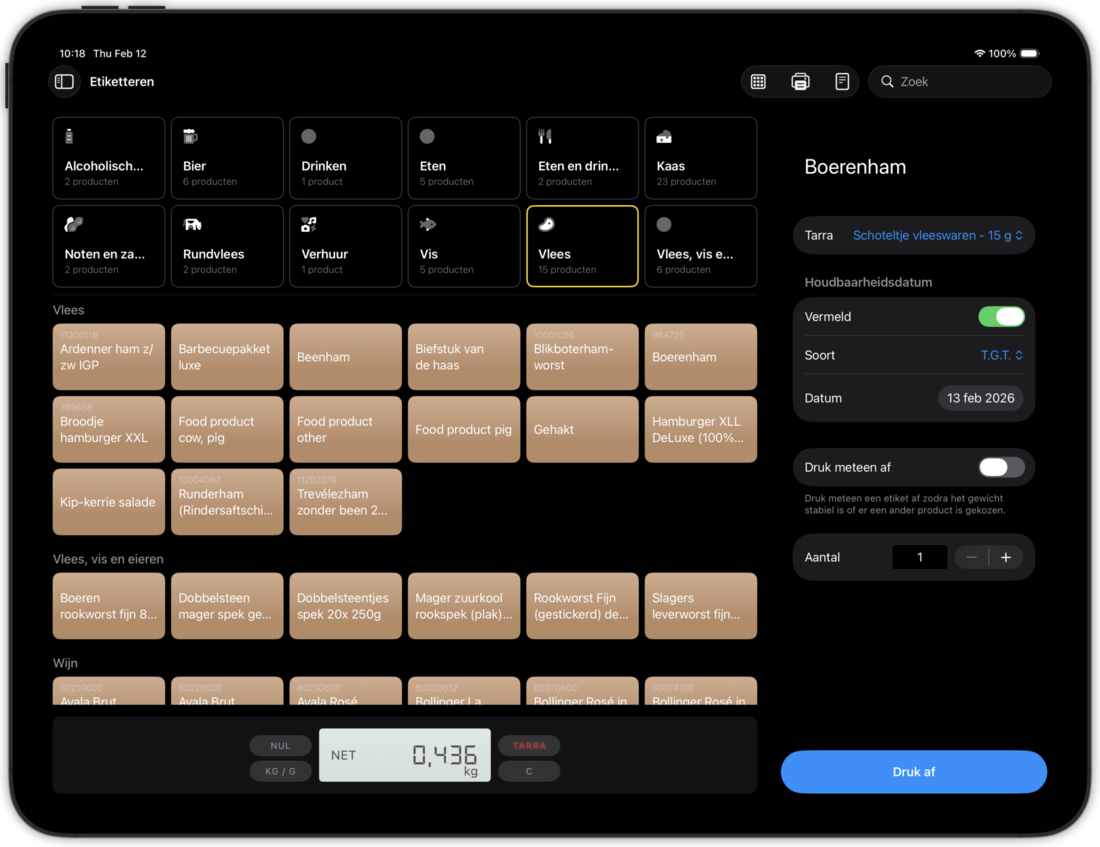Switch to the Verhuur category
The height and width of the screenshot is (847, 1100).
[x=345, y=246]
